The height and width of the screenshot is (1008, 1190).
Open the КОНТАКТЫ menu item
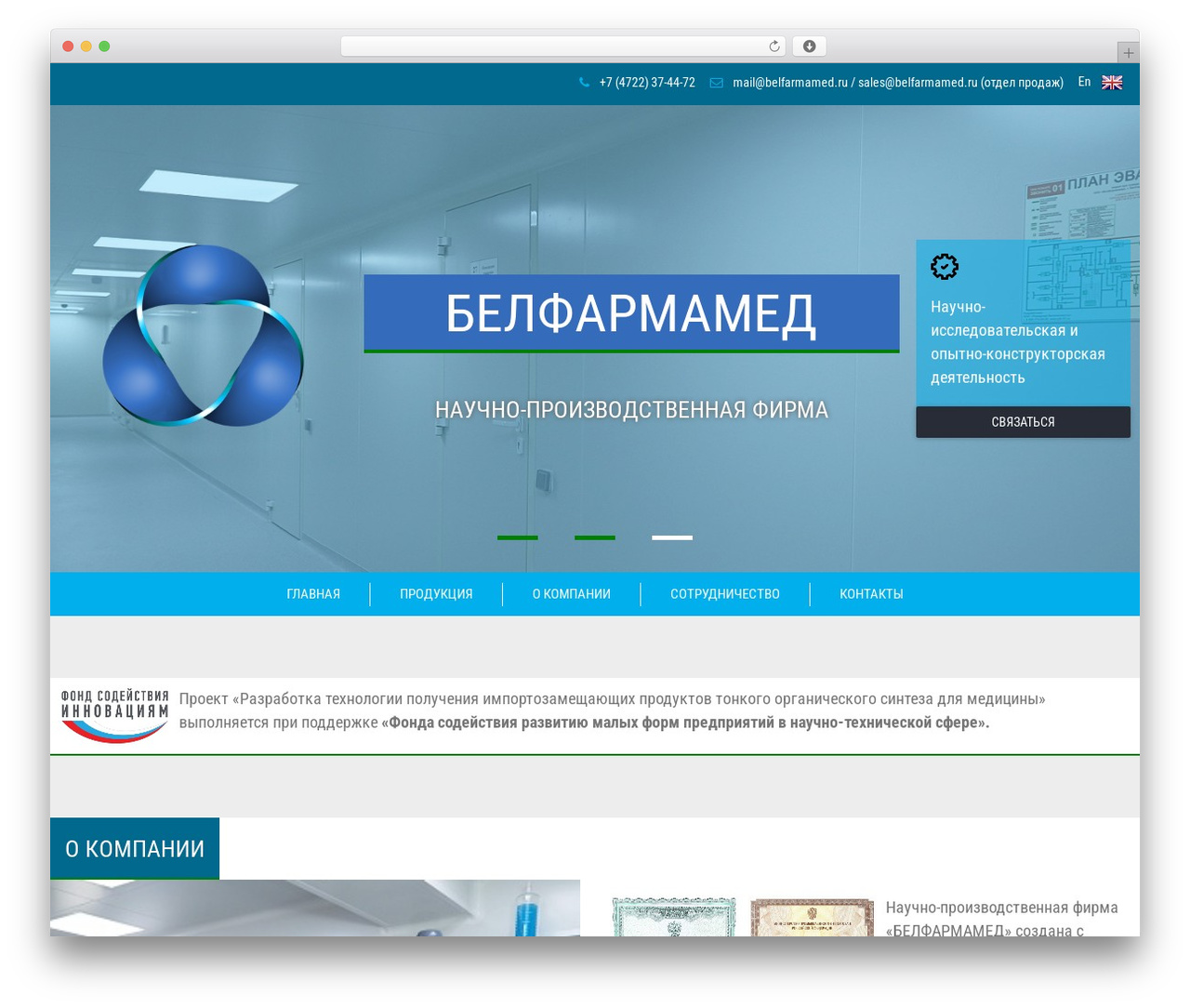[x=871, y=594]
